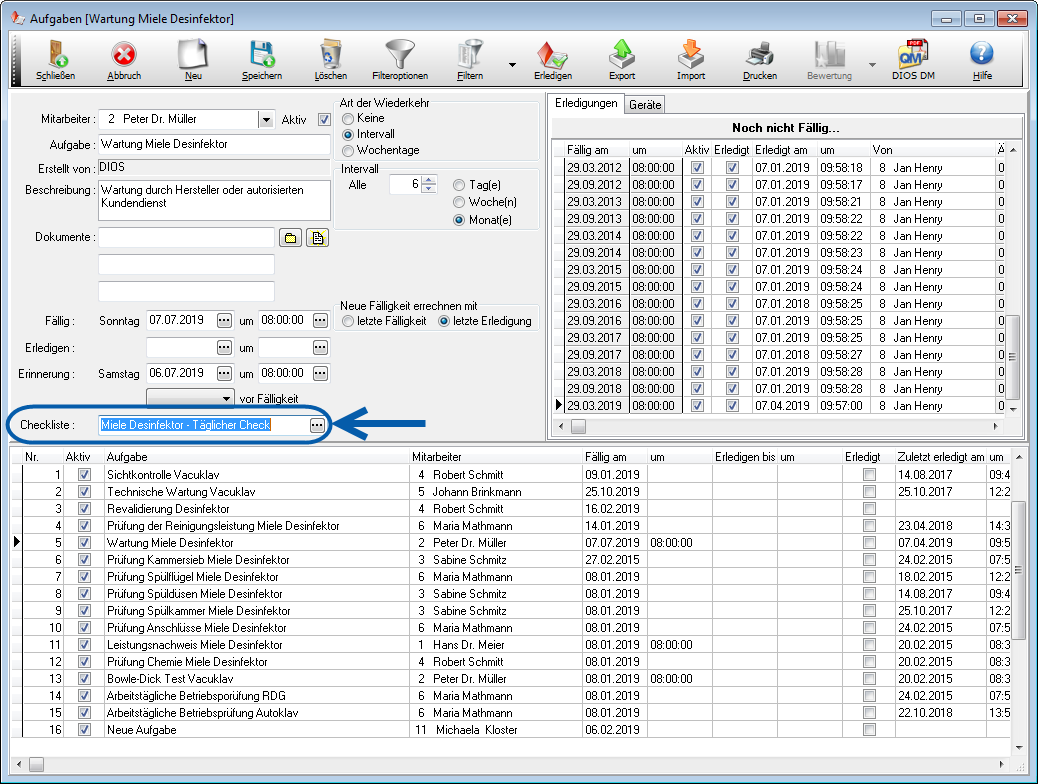
Task: Open time picker for Fällig time
Action: click(x=320, y=320)
